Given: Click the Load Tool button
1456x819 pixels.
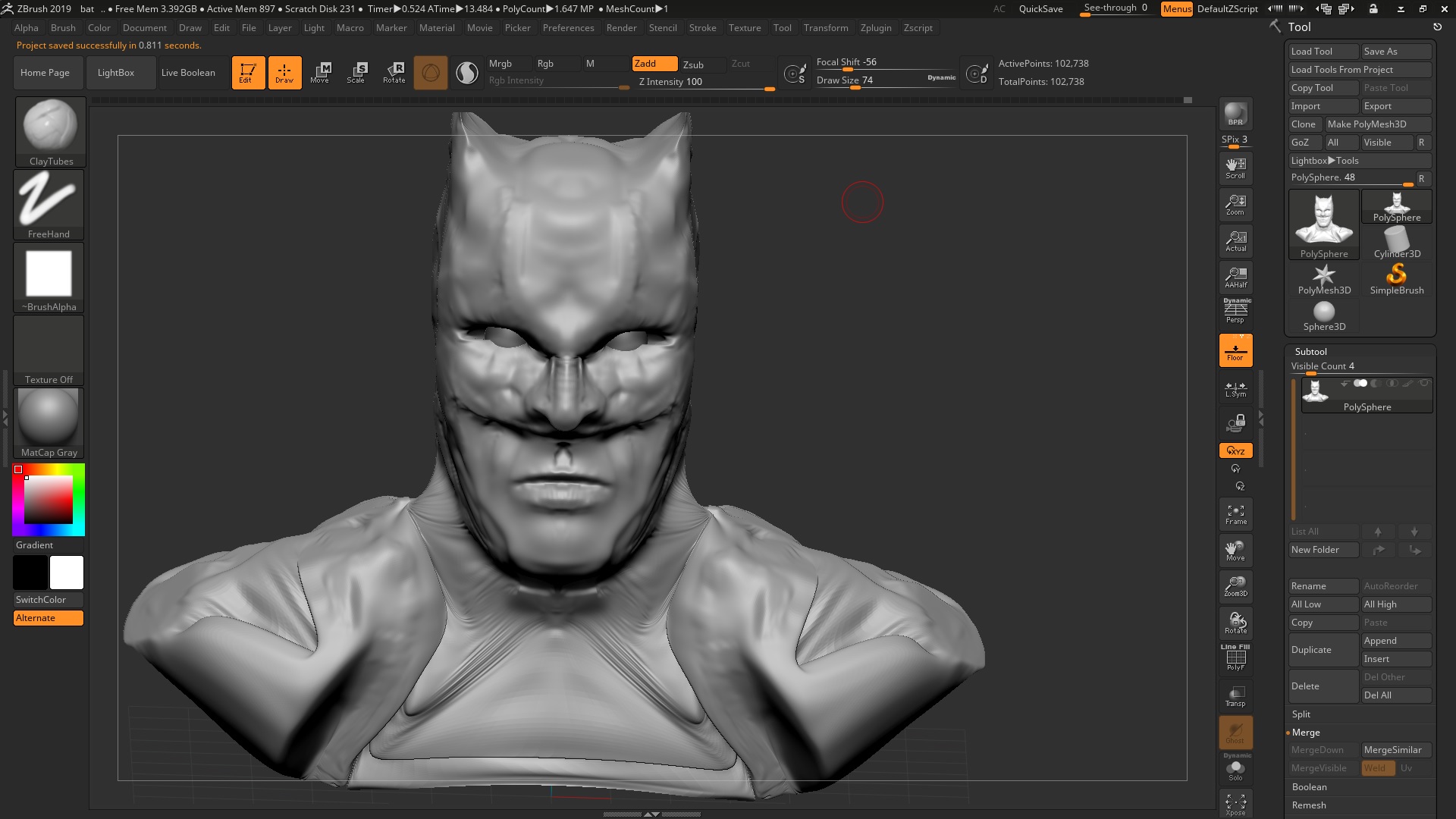Looking at the screenshot, I should pos(1324,52).
